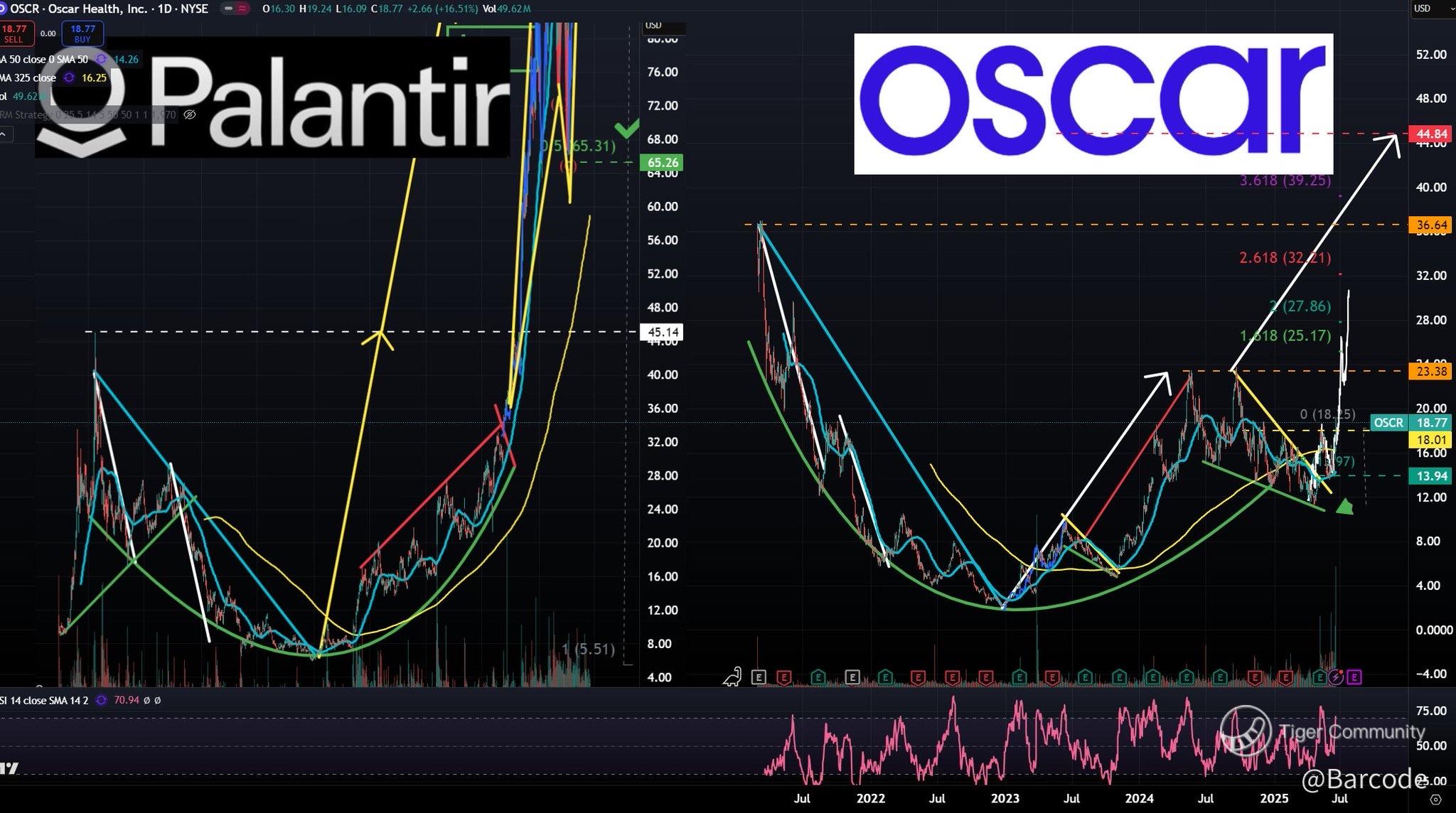This screenshot has width=1456, height=813.
Task: Click the 50.00 level on RSI scale
Action: click(1431, 745)
